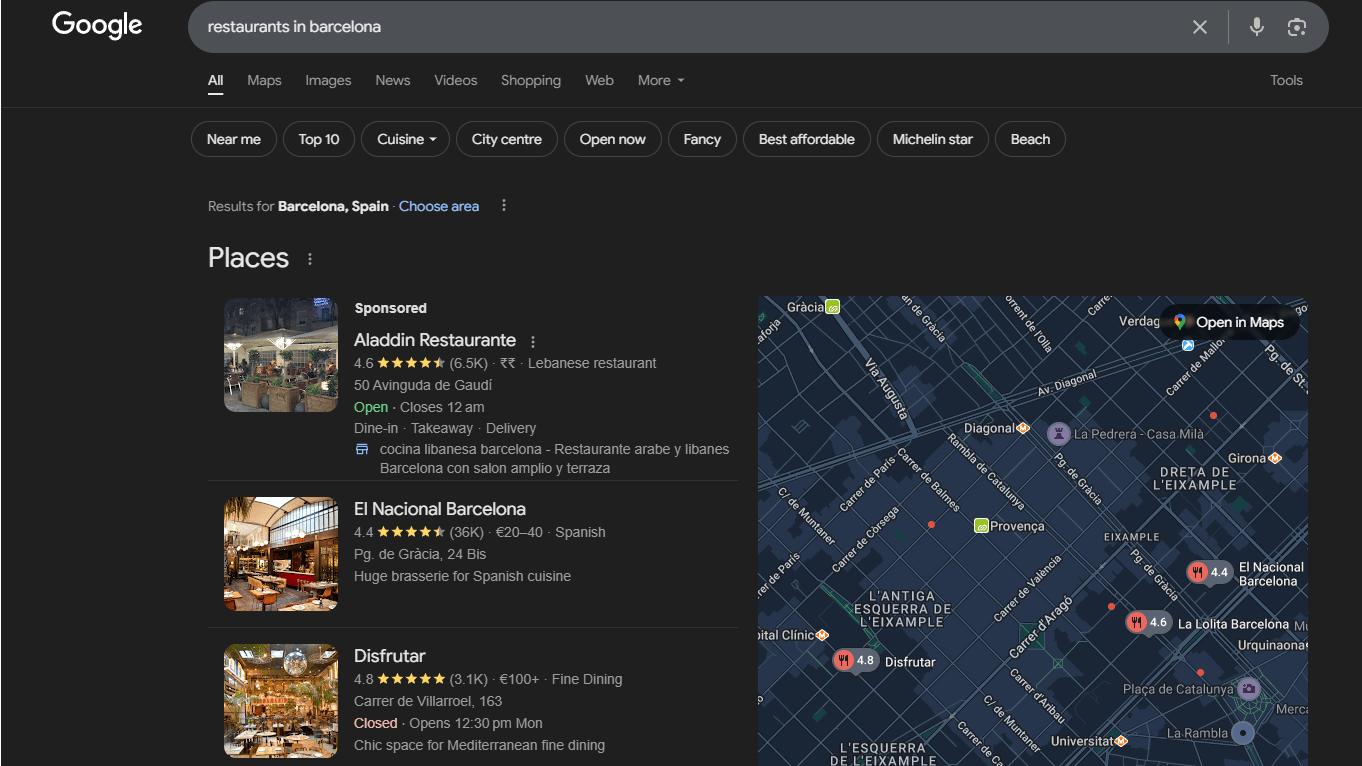
Task: Apply the Beach filter chip
Action: (1030, 139)
